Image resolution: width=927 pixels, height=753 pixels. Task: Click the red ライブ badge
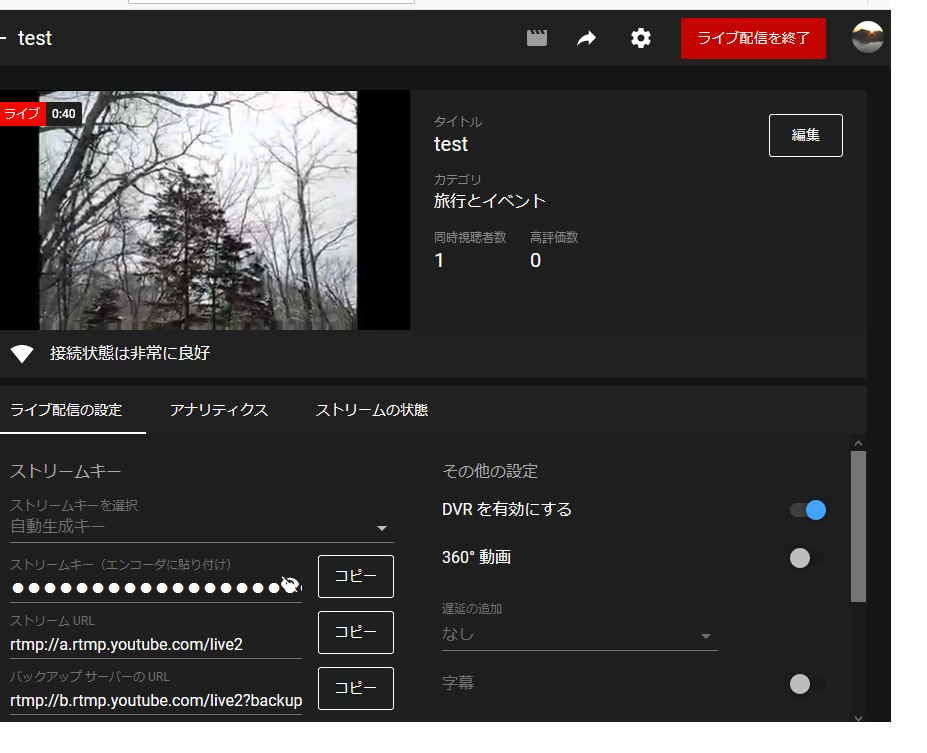point(22,113)
